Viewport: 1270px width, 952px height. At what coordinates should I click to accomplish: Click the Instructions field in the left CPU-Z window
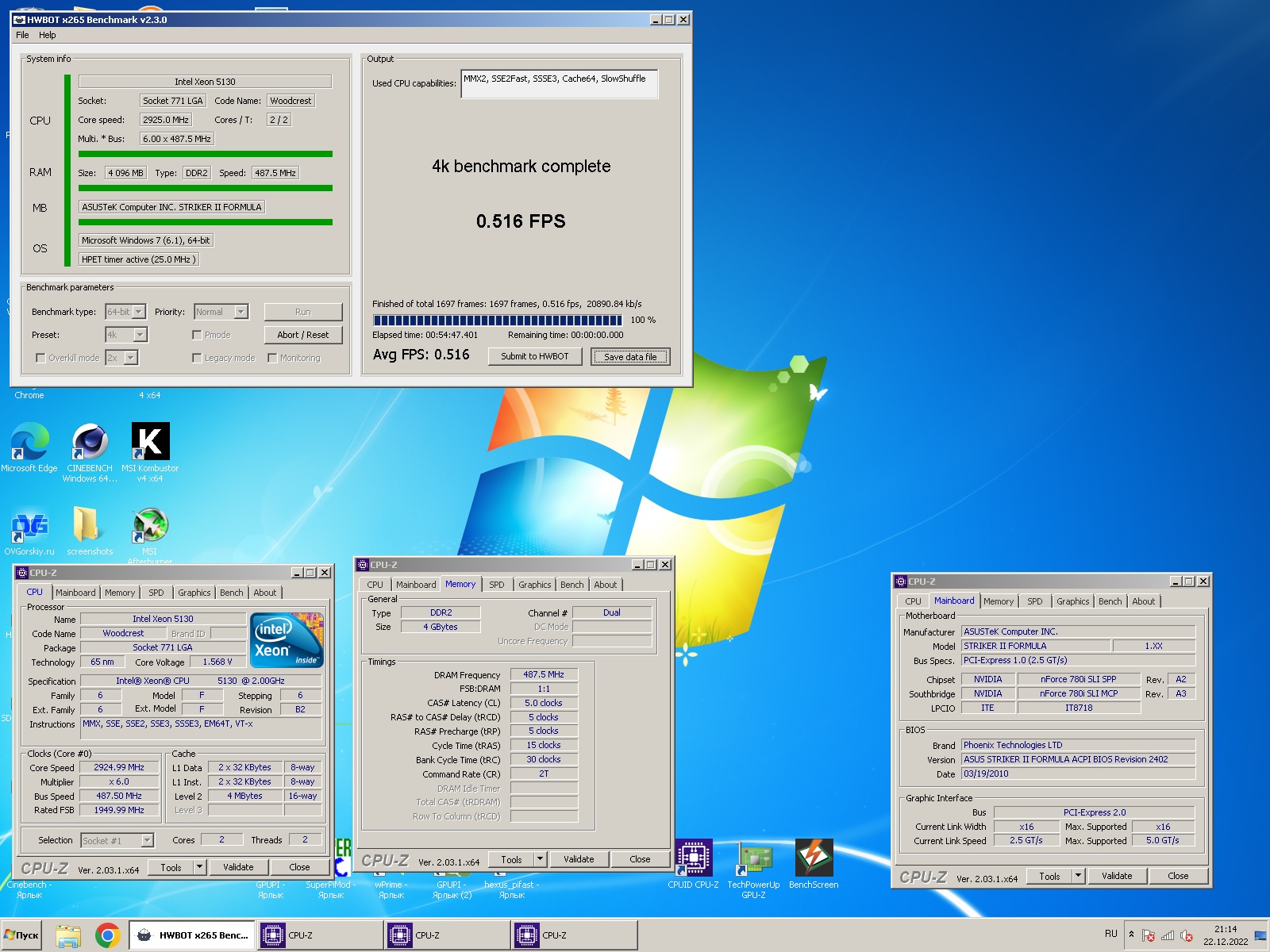(x=202, y=727)
